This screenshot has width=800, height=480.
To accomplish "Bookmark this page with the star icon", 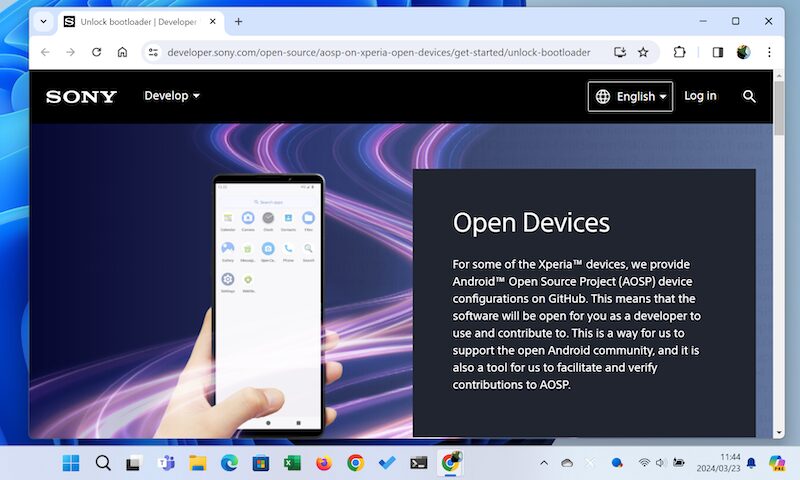I will coord(643,52).
